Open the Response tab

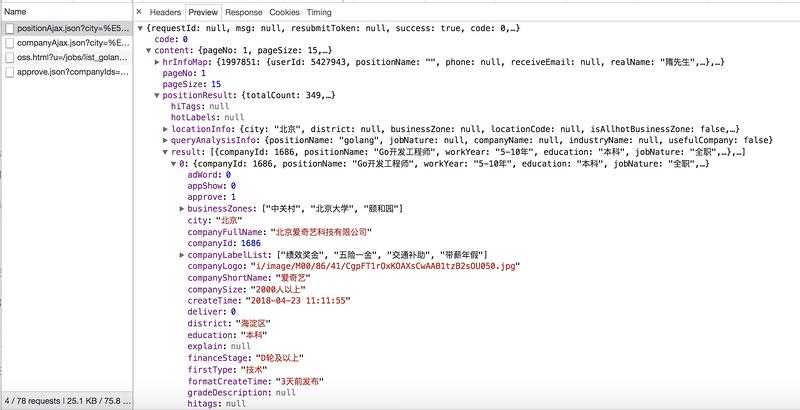243,12
